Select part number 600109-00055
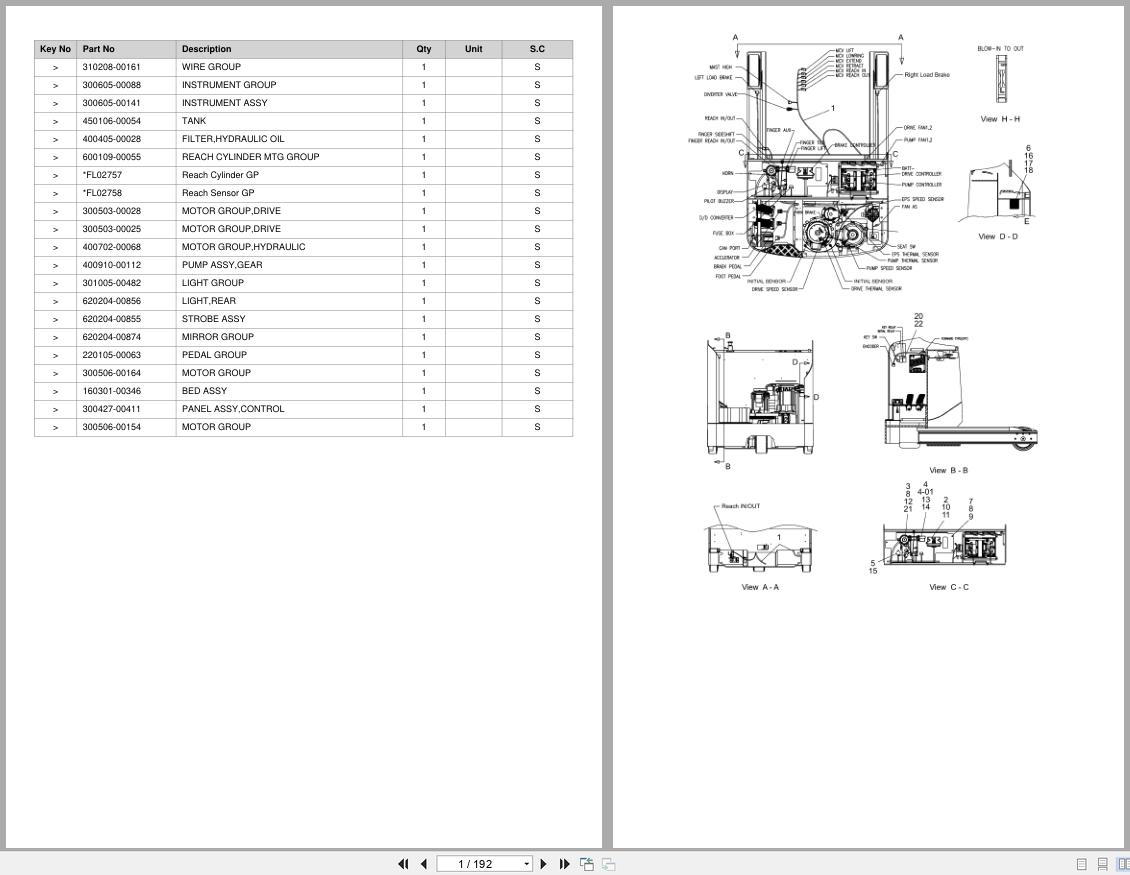Image resolution: width=1130 pixels, height=875 pixels. pos(112,157)
